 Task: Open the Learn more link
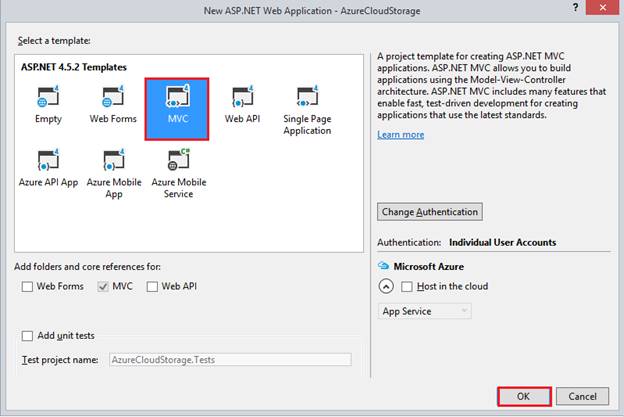coord(400,135)
